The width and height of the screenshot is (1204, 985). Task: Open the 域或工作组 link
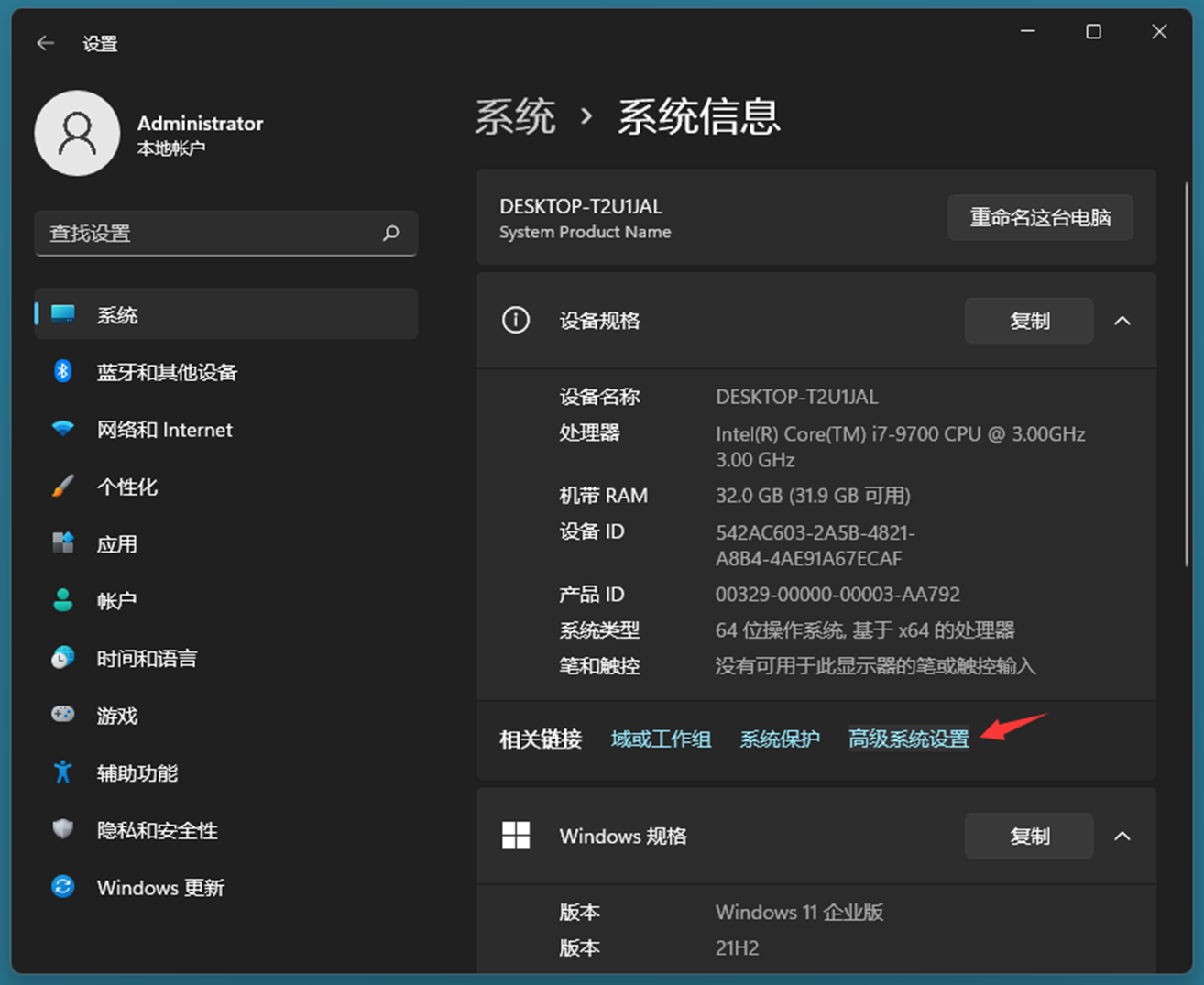coord(661,739)
